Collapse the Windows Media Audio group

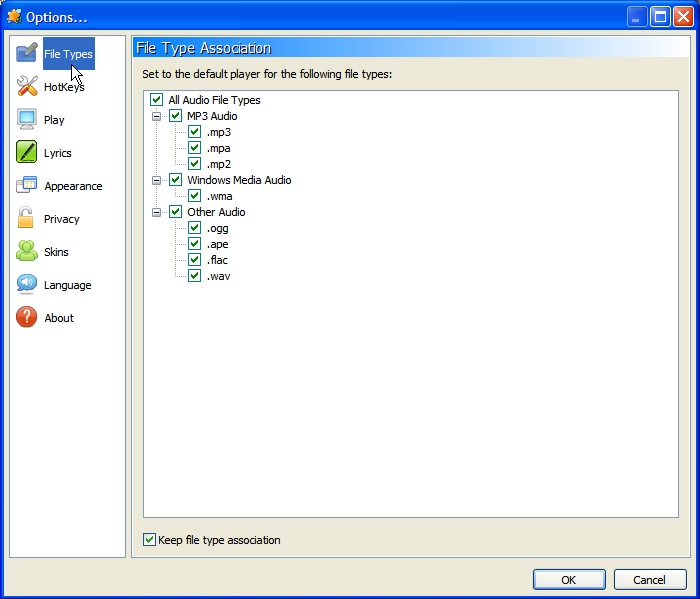(156, 180)
